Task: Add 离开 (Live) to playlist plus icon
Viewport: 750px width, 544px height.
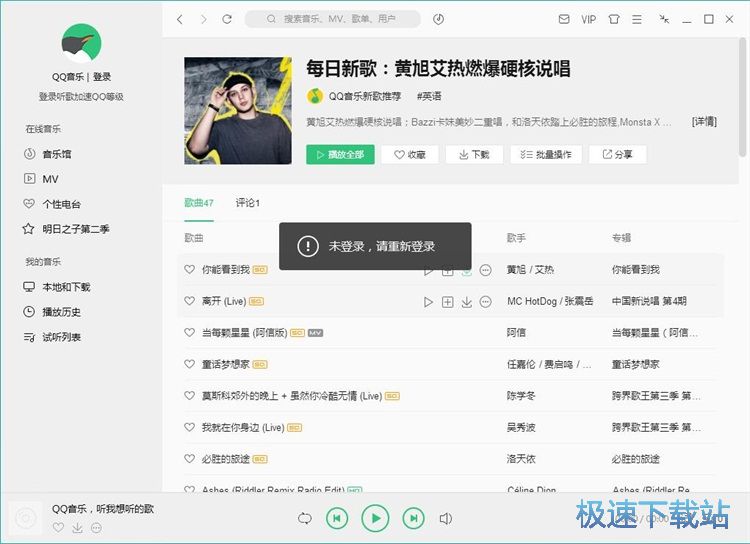Action: [447, 302]
